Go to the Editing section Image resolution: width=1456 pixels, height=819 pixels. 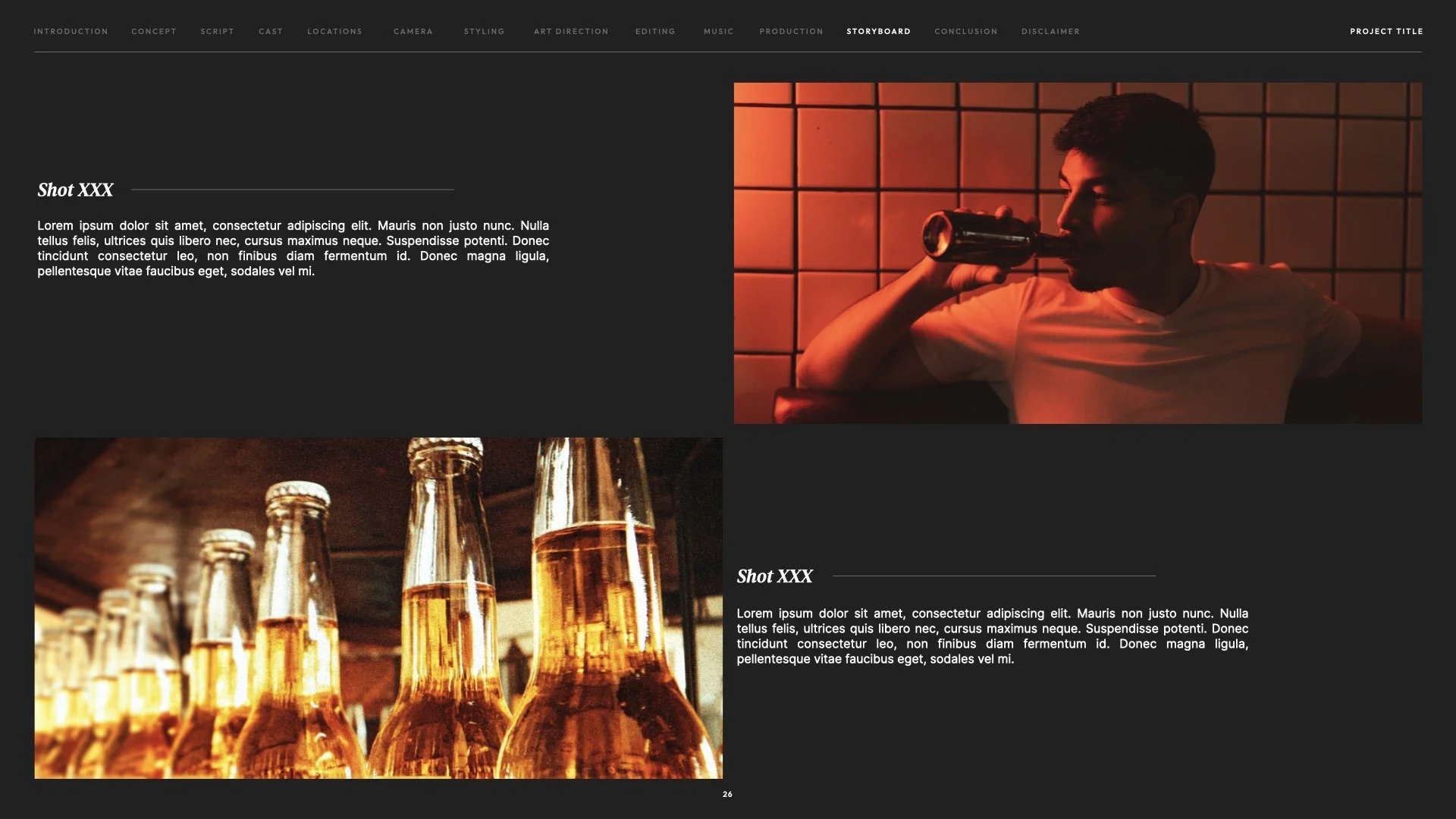655,31
